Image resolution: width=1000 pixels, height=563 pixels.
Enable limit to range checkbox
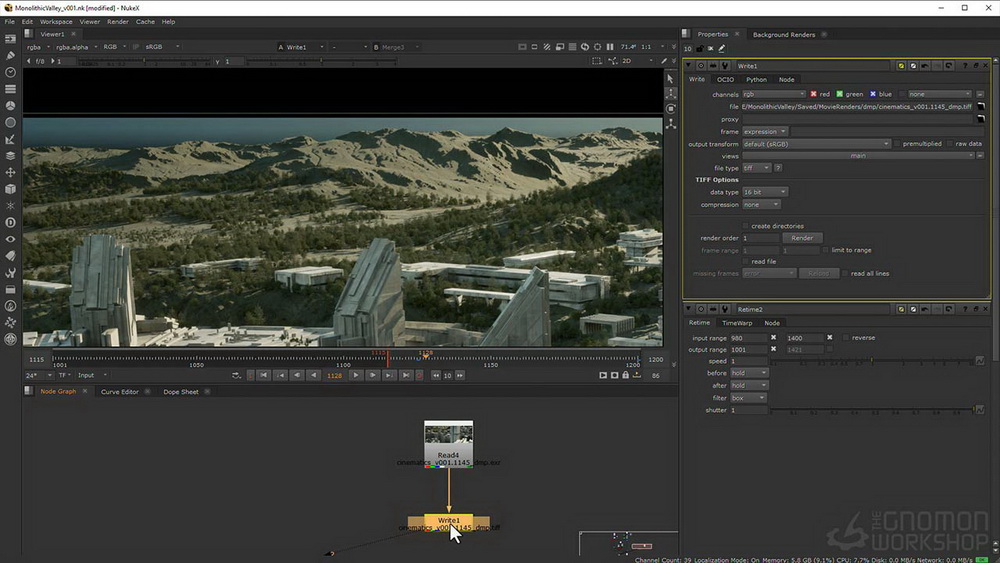click(825, 250)
